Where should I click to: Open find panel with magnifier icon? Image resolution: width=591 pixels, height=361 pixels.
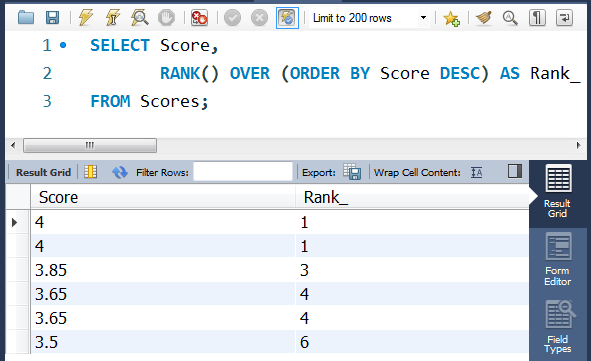[510, 18]
